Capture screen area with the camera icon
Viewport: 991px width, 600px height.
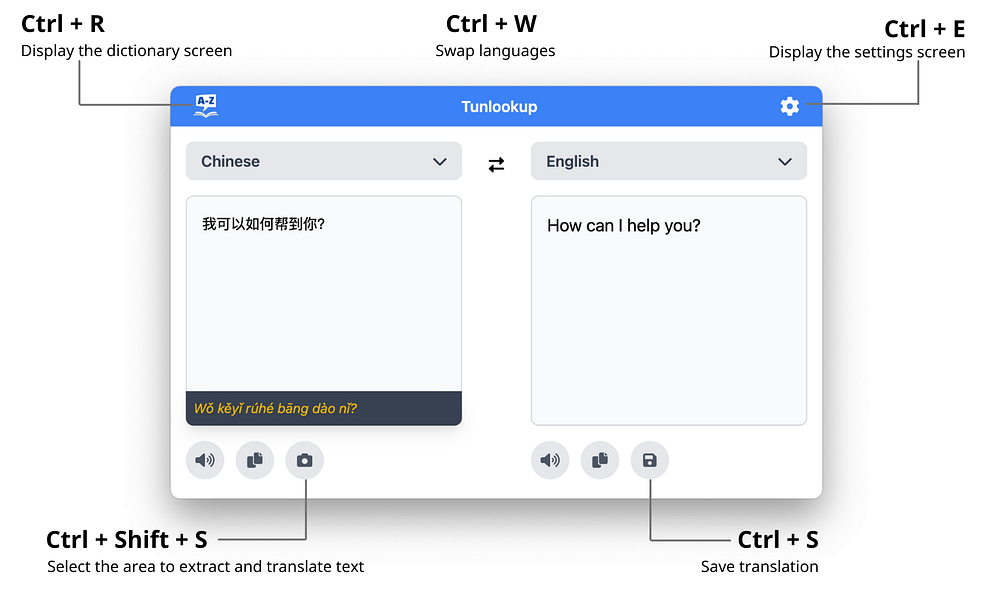(x=305, y=460)
